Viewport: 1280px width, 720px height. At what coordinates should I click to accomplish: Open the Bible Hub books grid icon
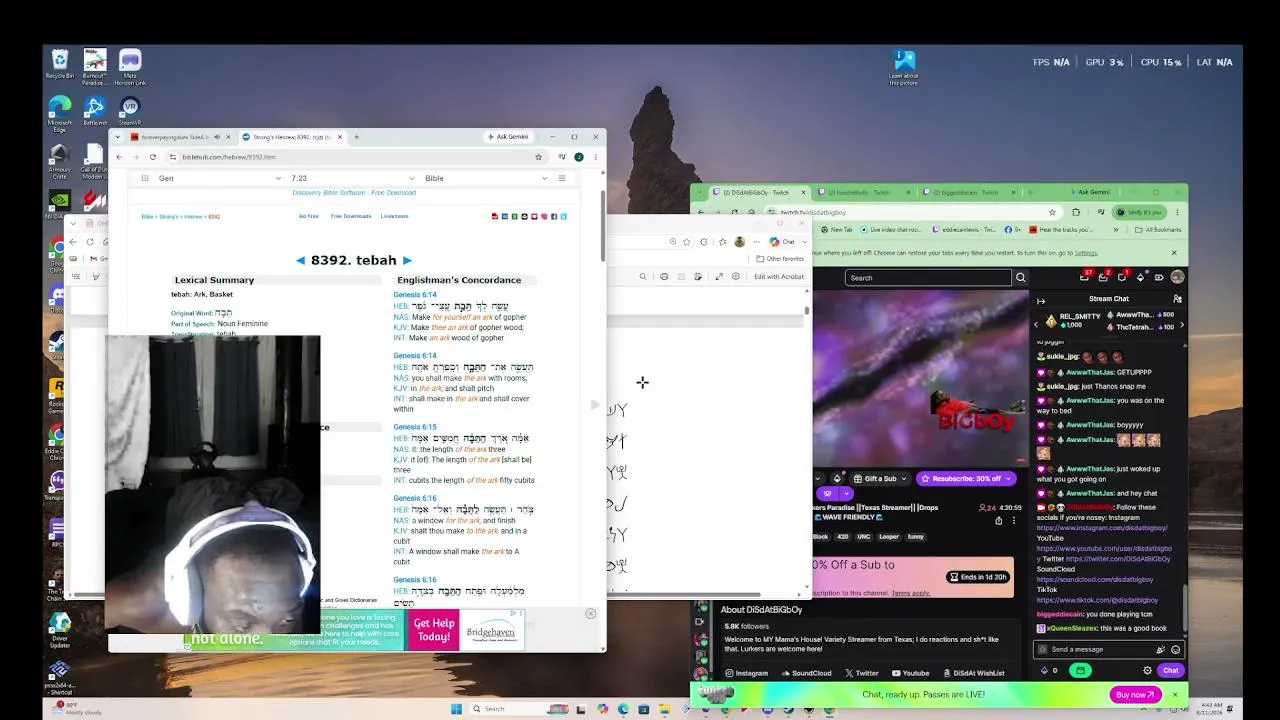coord(145,178)
